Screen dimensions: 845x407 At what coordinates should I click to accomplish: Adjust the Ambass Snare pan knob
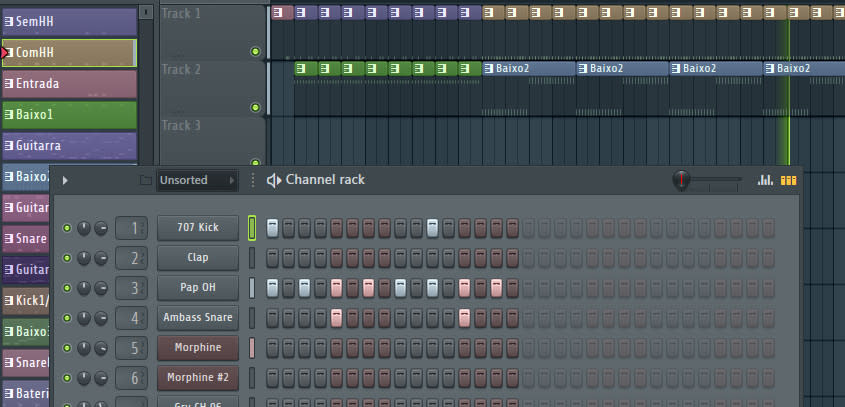84,318
